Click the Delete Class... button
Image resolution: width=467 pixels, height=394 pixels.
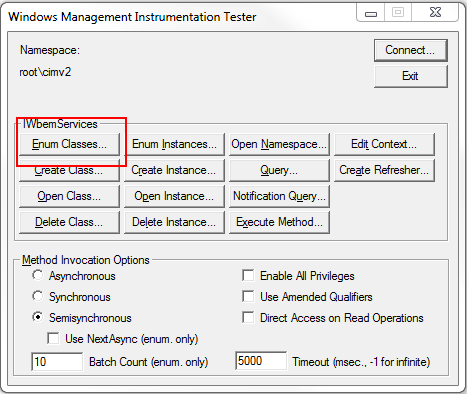pyautogui.click(x=69, y=222)
